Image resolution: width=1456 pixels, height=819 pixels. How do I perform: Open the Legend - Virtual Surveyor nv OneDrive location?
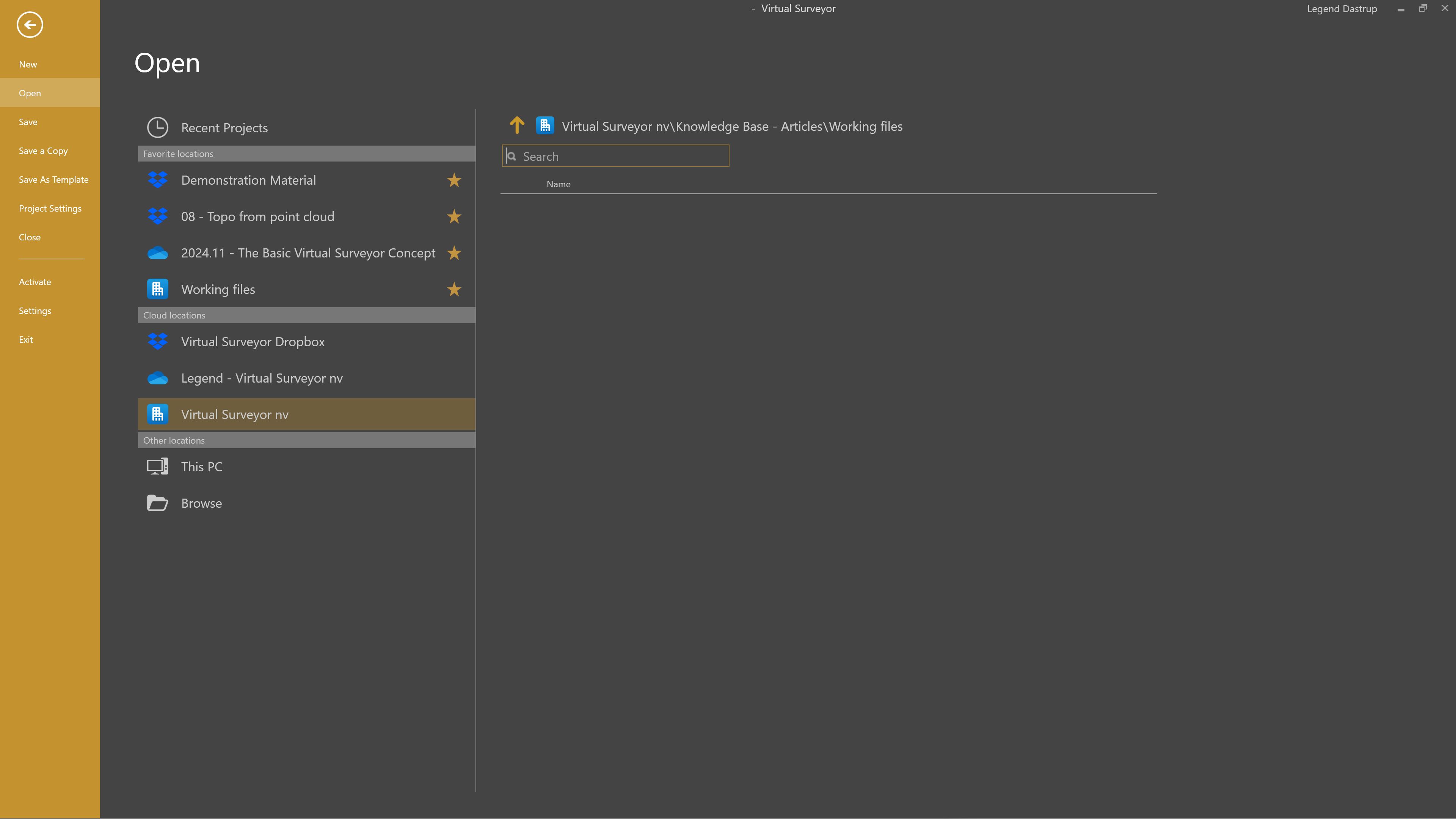[262, 378]
